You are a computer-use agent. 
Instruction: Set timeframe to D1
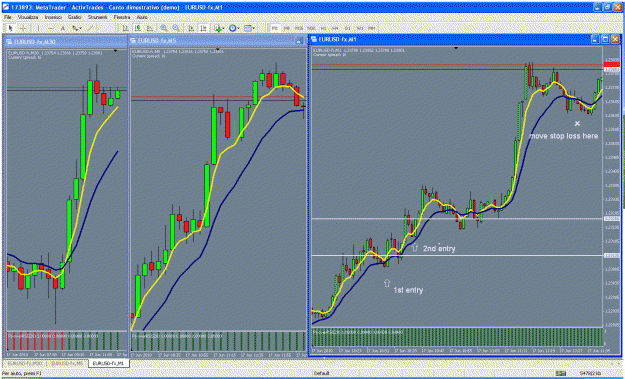[x=348, y=28]
